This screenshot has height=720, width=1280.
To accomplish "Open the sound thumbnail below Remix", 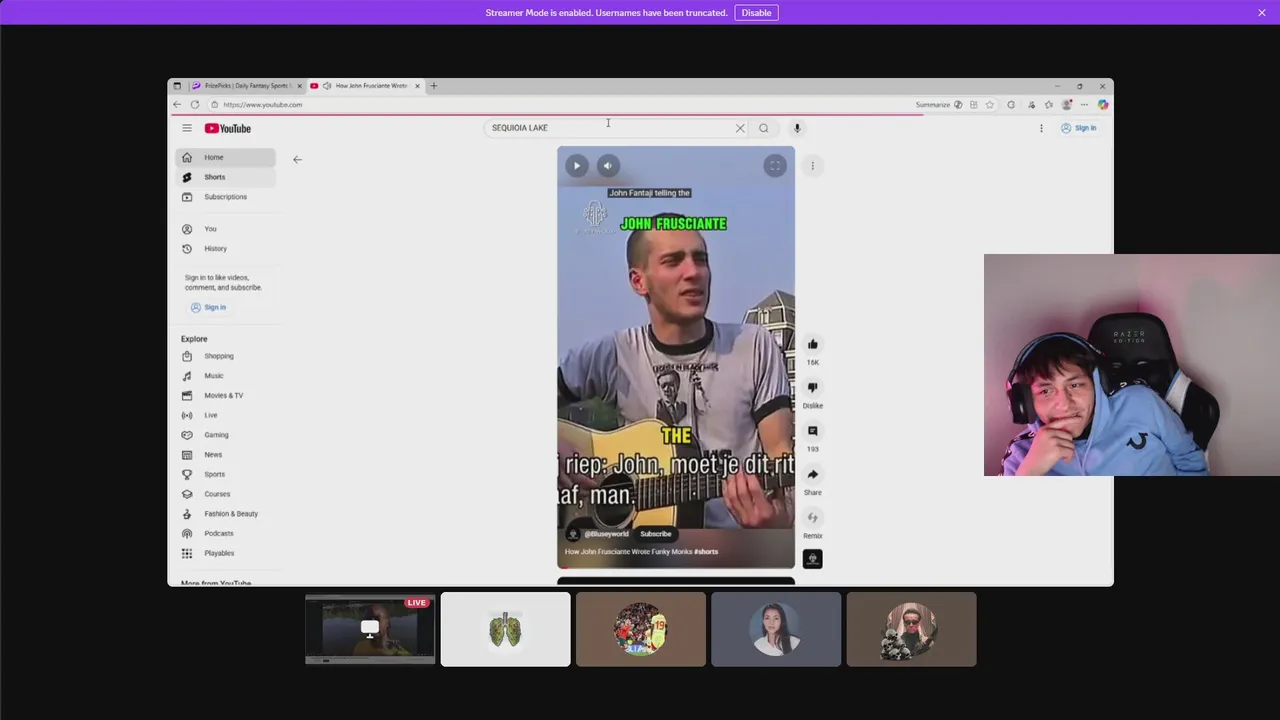I will [813, 559].
